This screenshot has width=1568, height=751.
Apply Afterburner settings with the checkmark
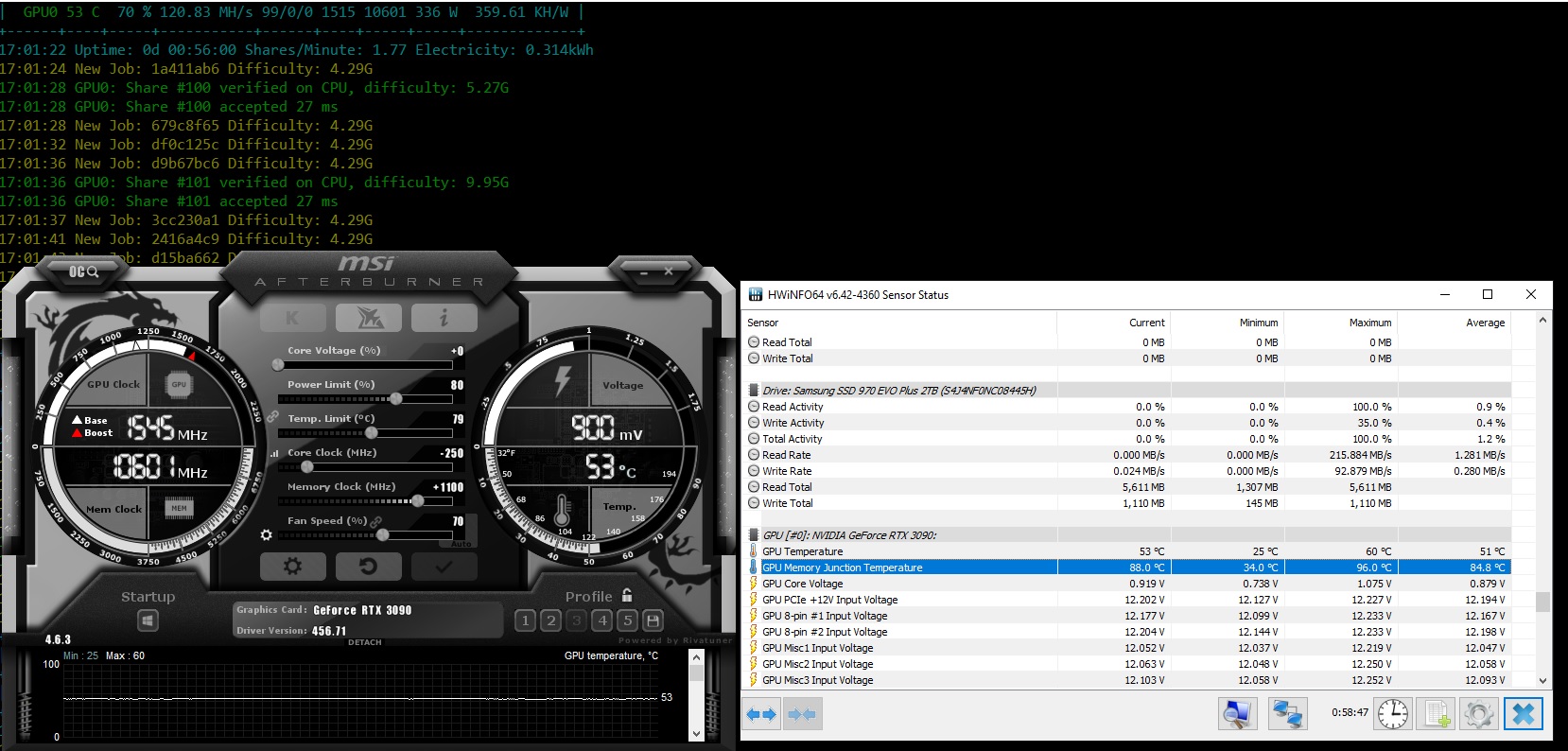pos(444,566)
